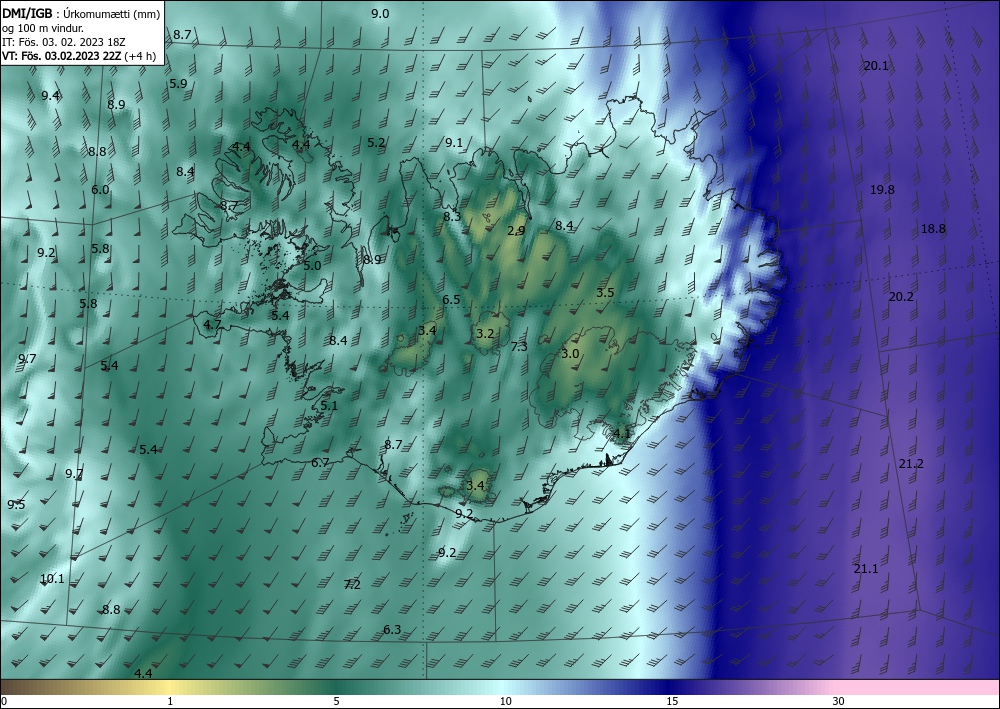Click the 3.2 value on the glacier
This screenshot has width=1000, height=709.
click(x=485, y=333)
